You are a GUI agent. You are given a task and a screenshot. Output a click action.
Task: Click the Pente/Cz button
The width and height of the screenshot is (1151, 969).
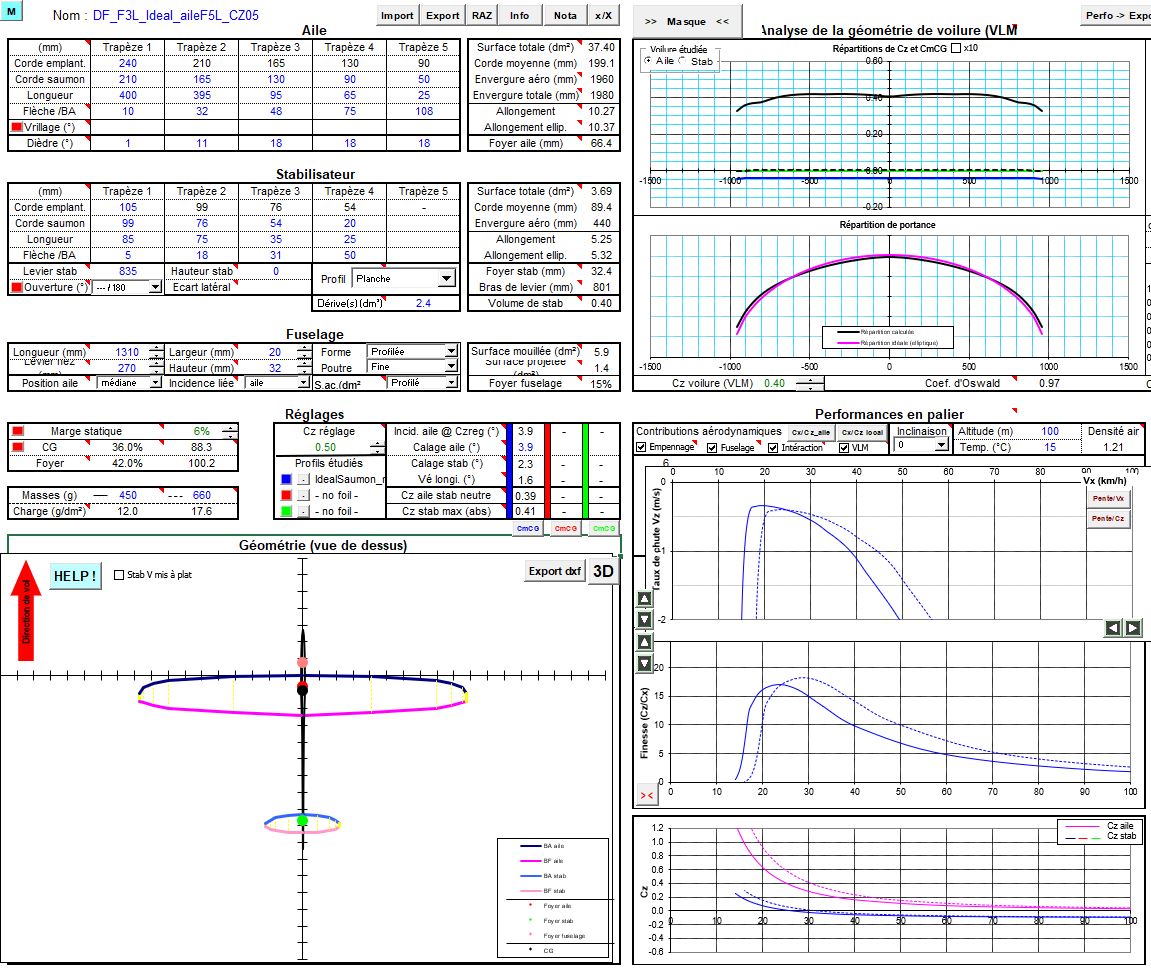click(1108, 518)
